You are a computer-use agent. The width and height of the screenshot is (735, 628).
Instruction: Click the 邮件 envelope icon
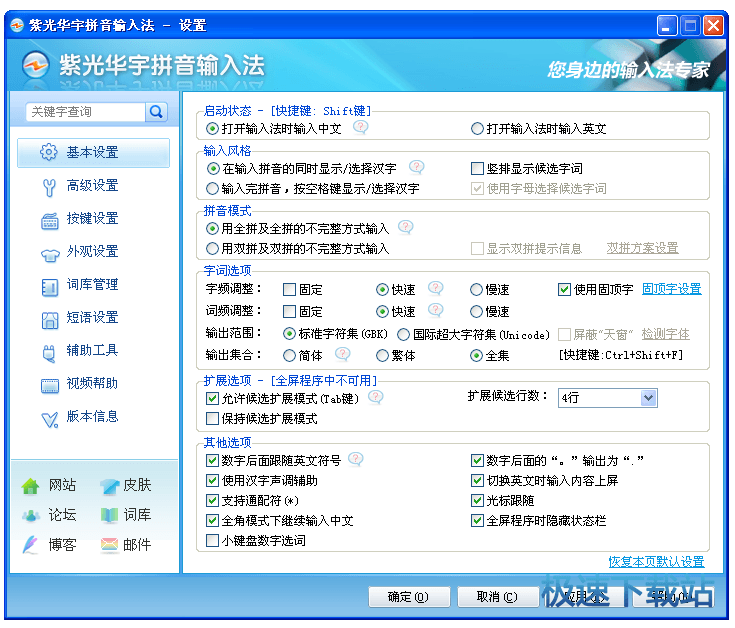tap(110, 545)
